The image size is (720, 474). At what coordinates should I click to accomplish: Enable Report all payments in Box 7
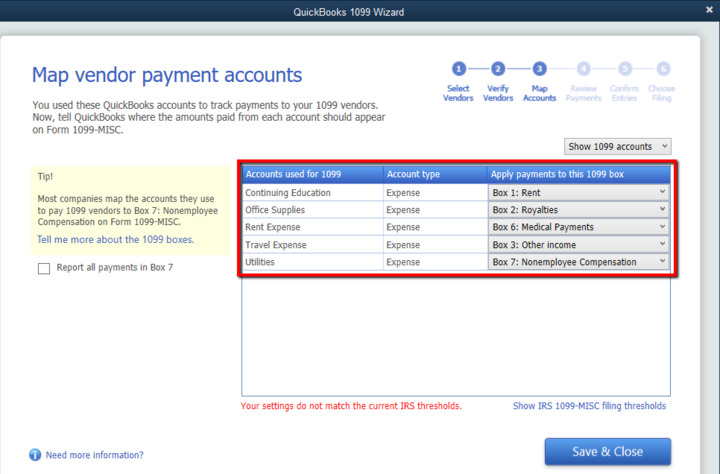[x=44, y=268]
